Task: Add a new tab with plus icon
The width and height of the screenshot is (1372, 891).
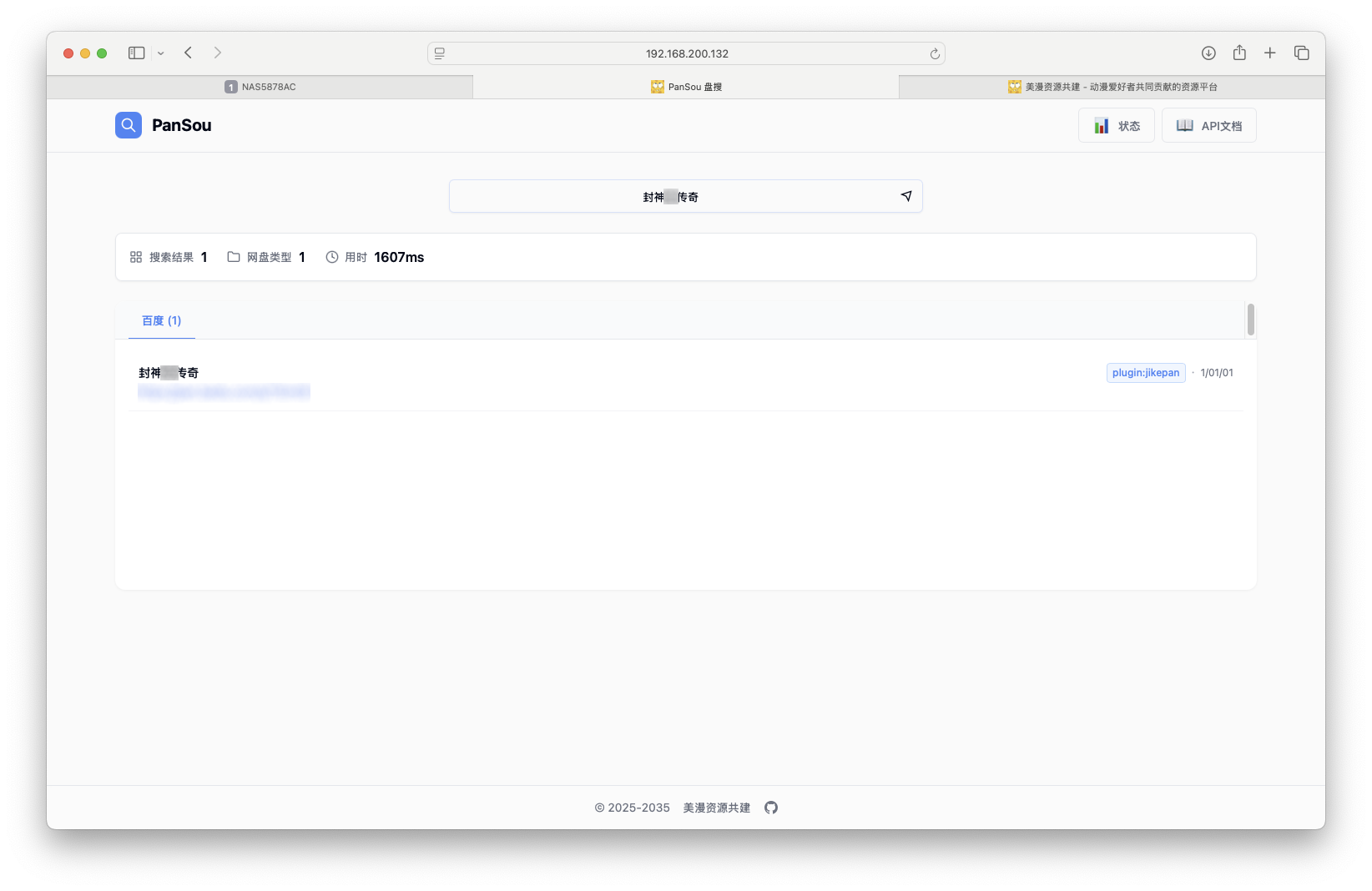Action: [x=1269, y=53]
